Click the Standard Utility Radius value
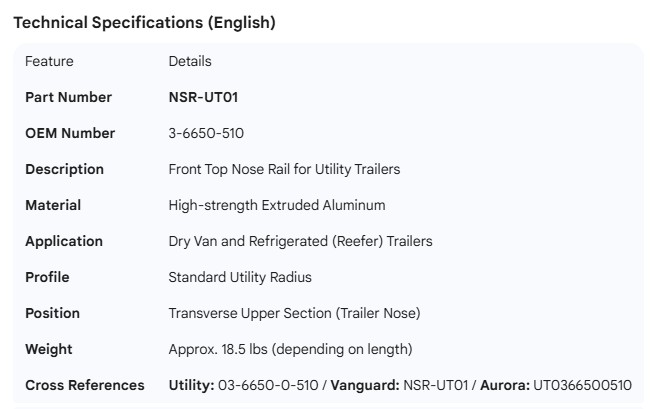The height and width of the screenshot is (409, 650). click(x=240, y=277)
